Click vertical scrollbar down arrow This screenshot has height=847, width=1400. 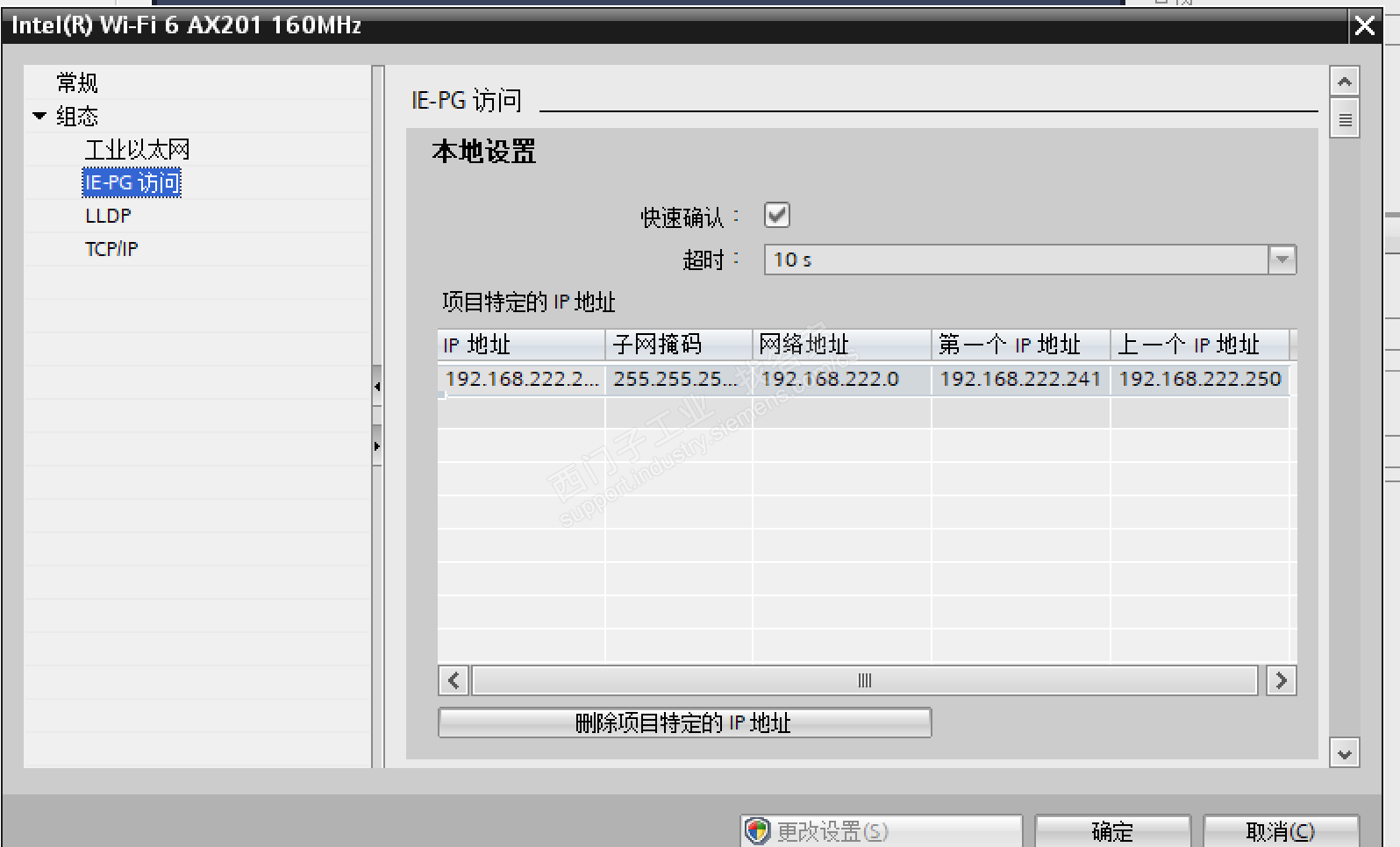pyautogui.click(x=1345, y=753)
